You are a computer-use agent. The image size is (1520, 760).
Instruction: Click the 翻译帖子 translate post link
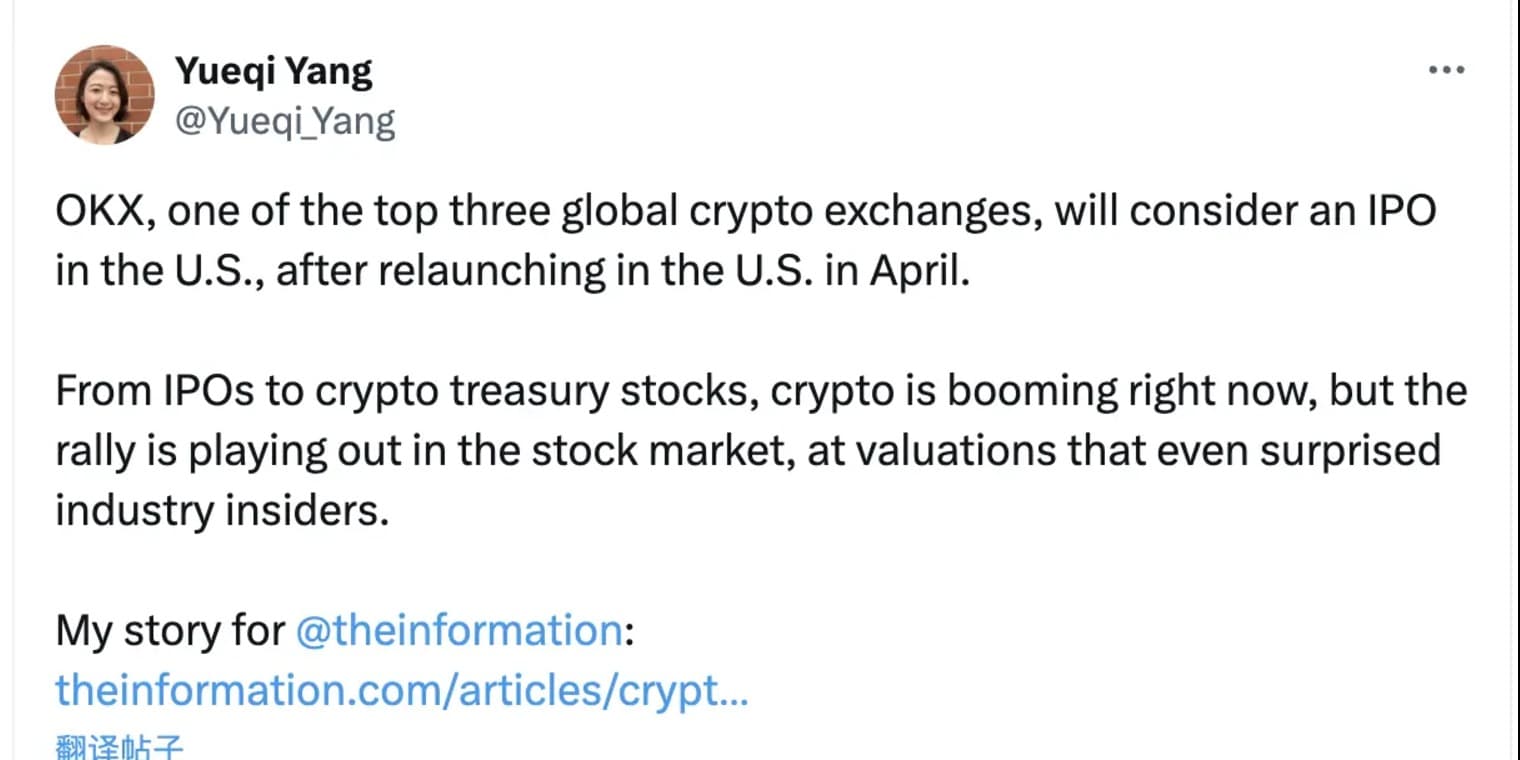(x=119, y=747)
